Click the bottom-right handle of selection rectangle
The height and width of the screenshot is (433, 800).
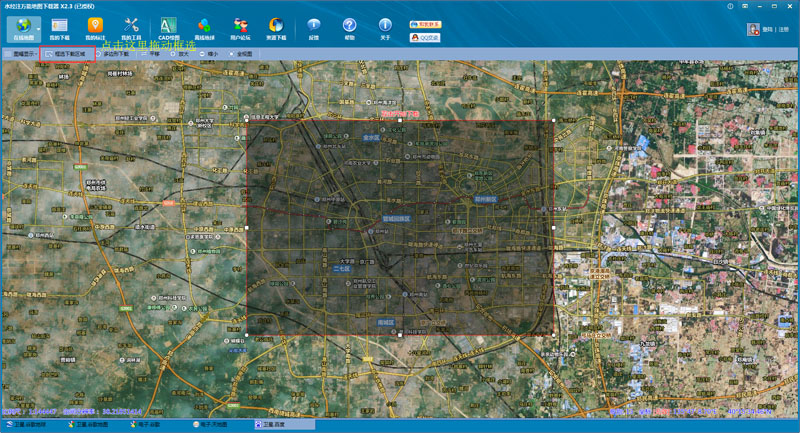554,335
